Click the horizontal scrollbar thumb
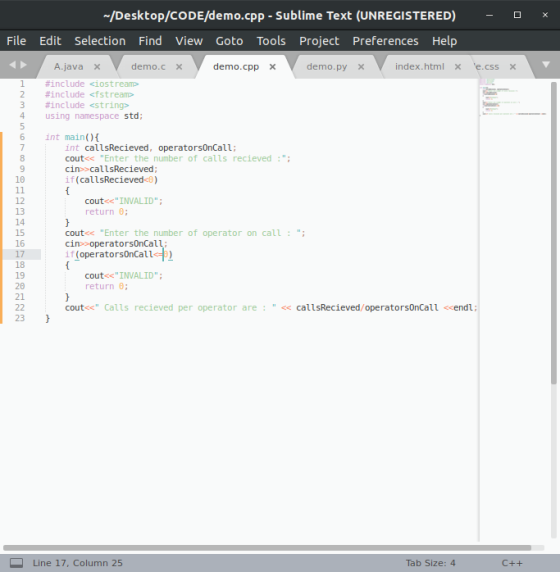The width and height of the screenshot is (560, 572). click(x=267, y=548)
